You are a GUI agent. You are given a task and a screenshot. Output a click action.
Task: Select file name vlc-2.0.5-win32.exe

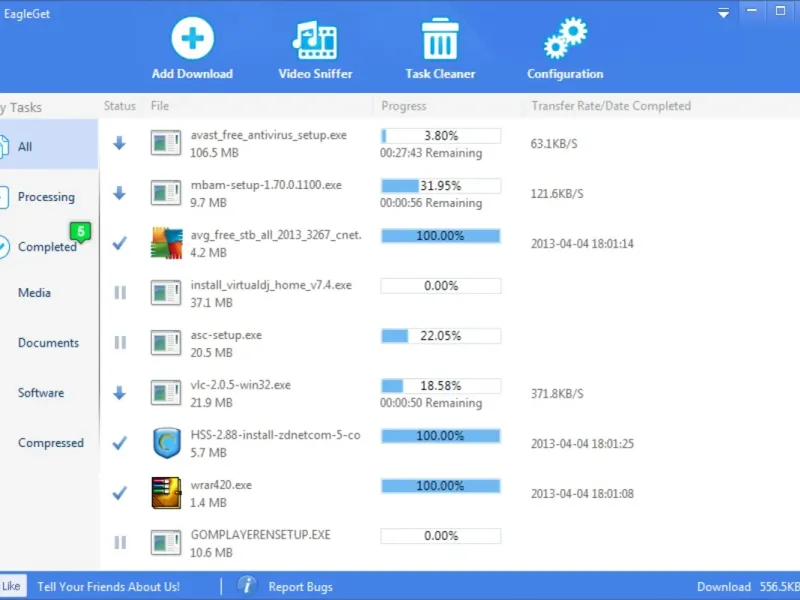pos(240,385)
